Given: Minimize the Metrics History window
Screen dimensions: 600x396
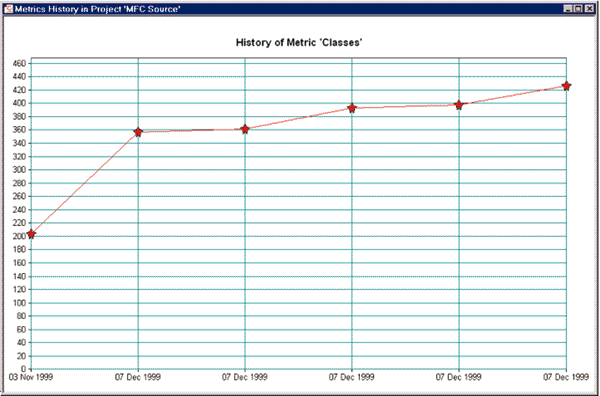Looking at the screenshot, I should coord(568,8).
